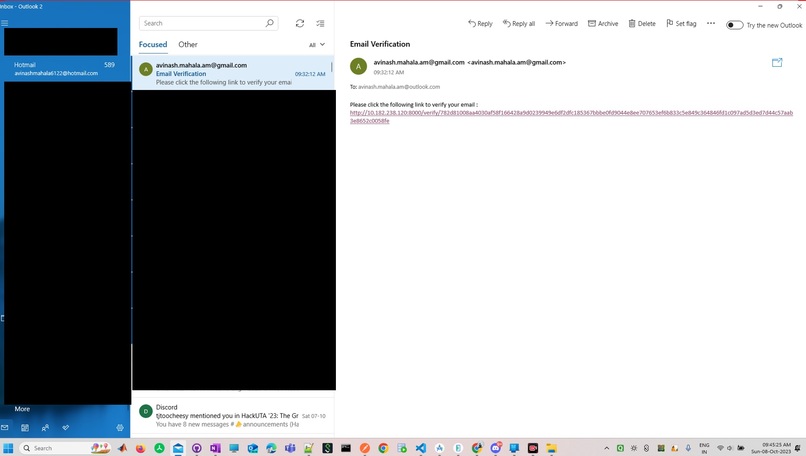The width and height of the screenshot is (806, 456).
Task: Click the sync mailbox icon
Action: [300, 23]
